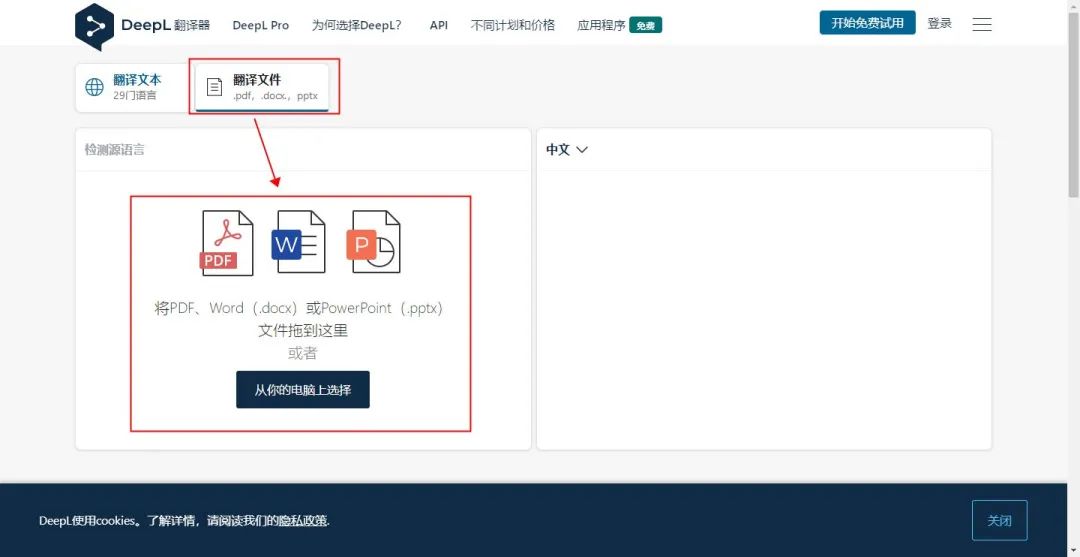Click 从你的电脑上选择 button
This screenshot has height=557, width=1080.
click(303, 390)
